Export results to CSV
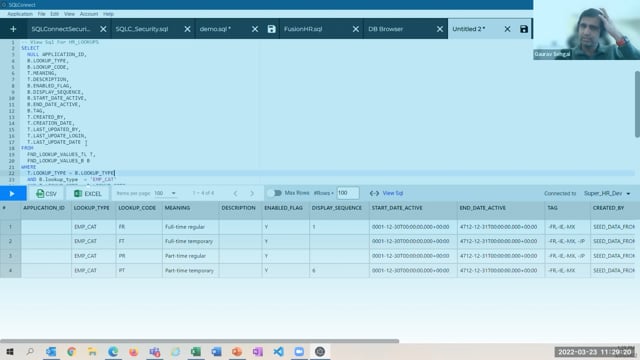This screenshot has height=360, width=640. 47,193
